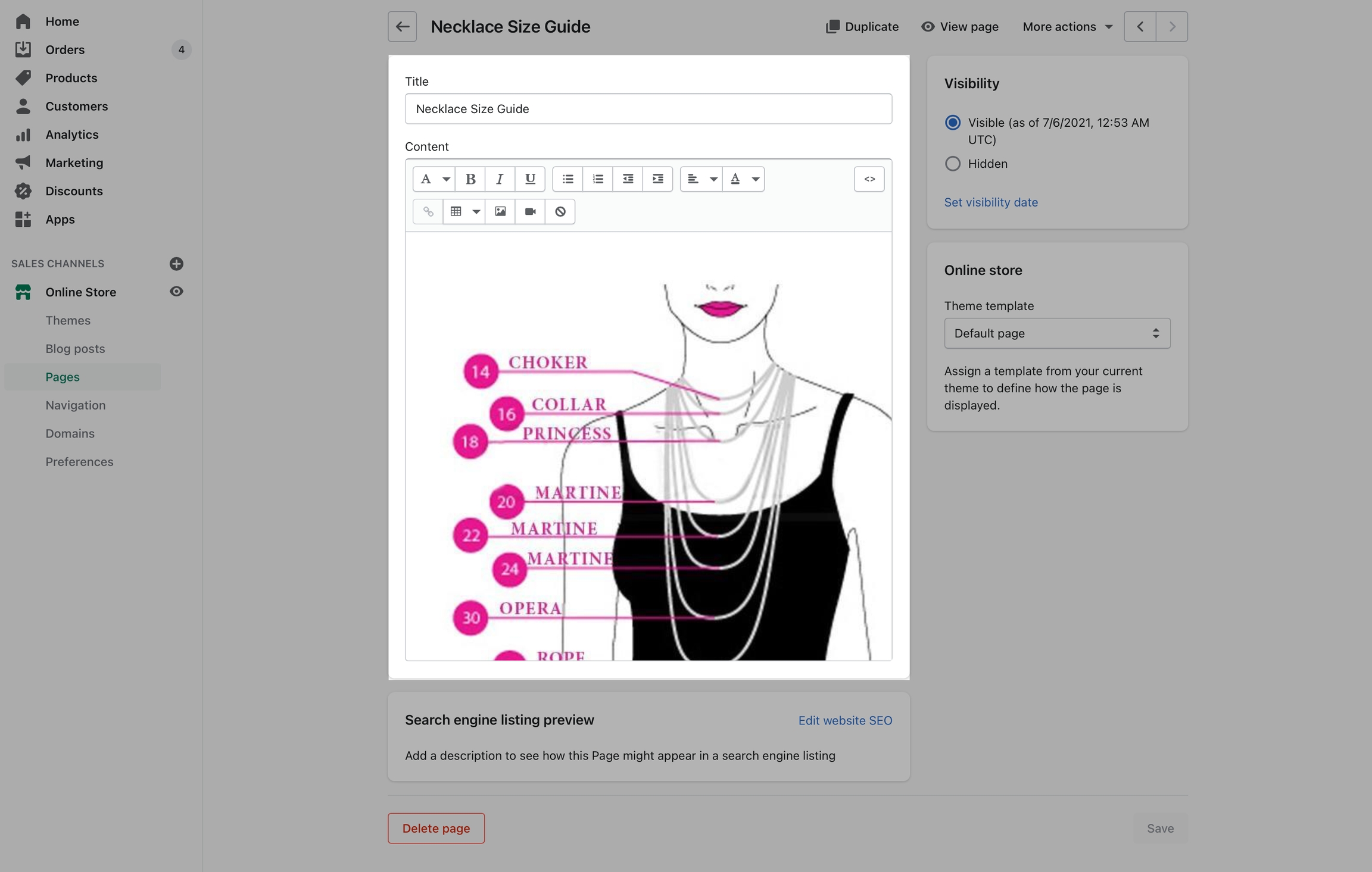Viewport: 1372px width, 872px height.
Task: Open the Products section
Action: (x=71, y=78)
